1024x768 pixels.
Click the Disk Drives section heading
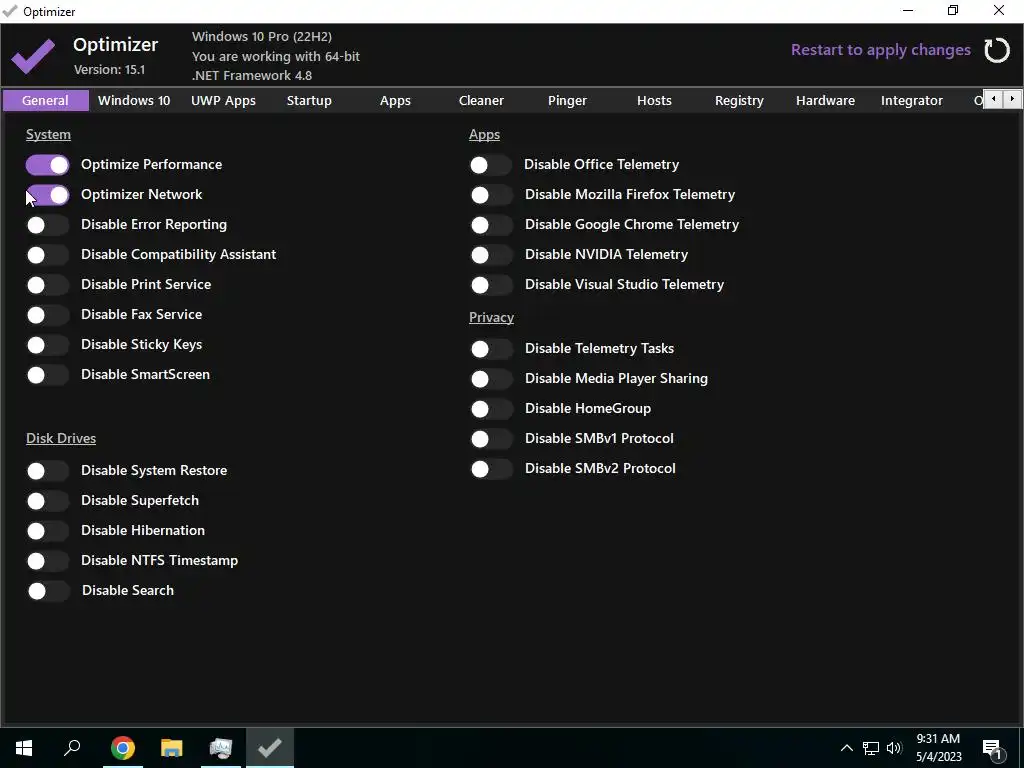(x=61, y=438)
